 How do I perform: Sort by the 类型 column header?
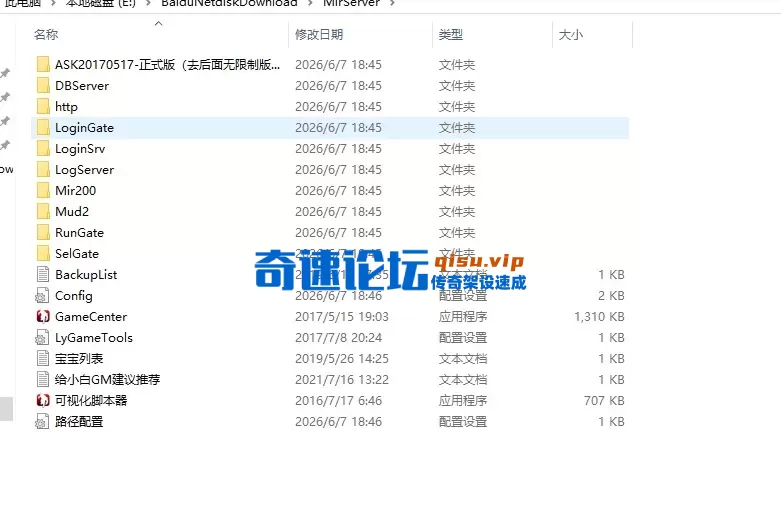click(x=450, y=34)
